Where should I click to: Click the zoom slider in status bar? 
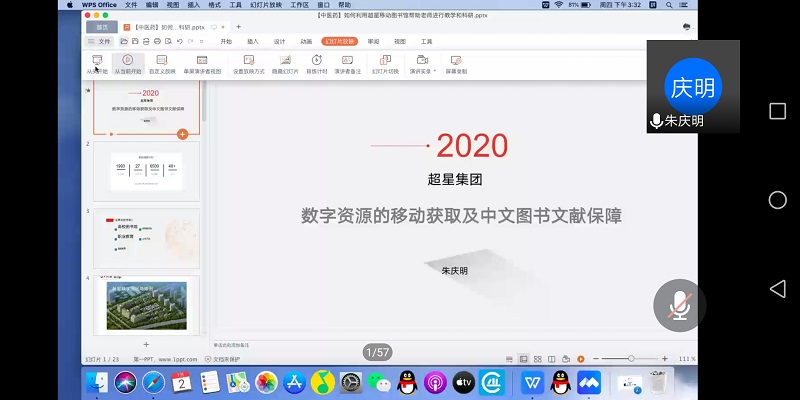tap(630, 358)
